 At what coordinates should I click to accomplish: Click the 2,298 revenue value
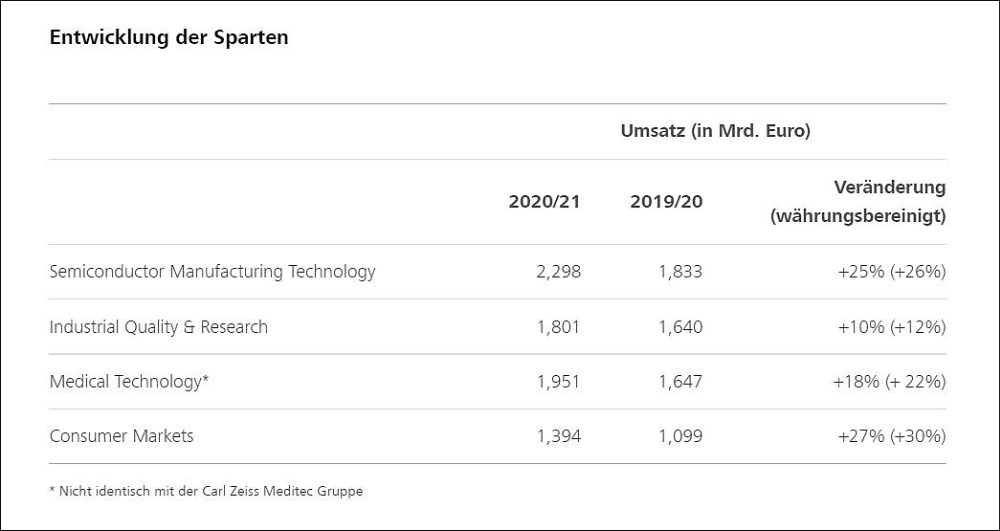[558, 271]
